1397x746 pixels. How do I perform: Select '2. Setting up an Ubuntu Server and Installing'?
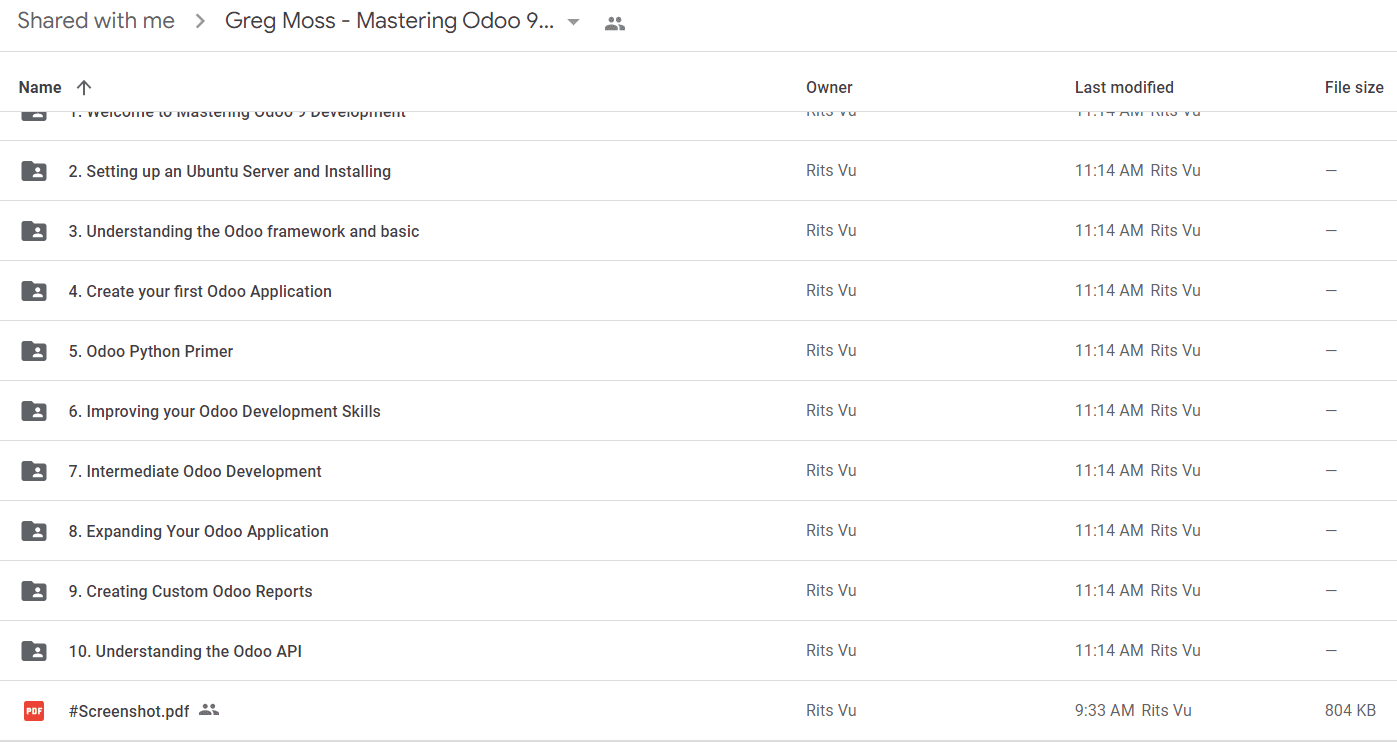(229, 171)
